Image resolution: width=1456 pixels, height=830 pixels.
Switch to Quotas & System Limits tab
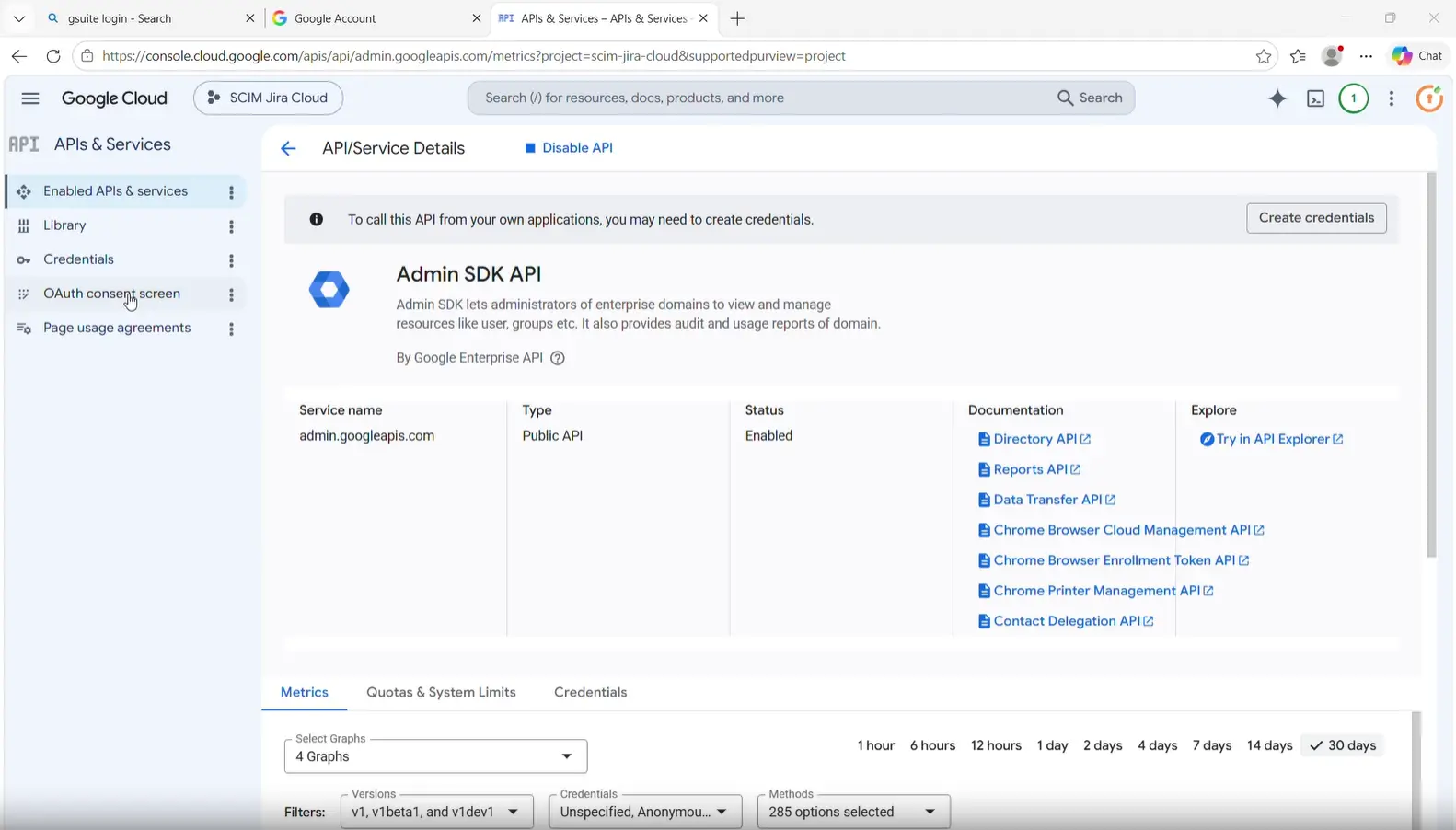[441, 692]
